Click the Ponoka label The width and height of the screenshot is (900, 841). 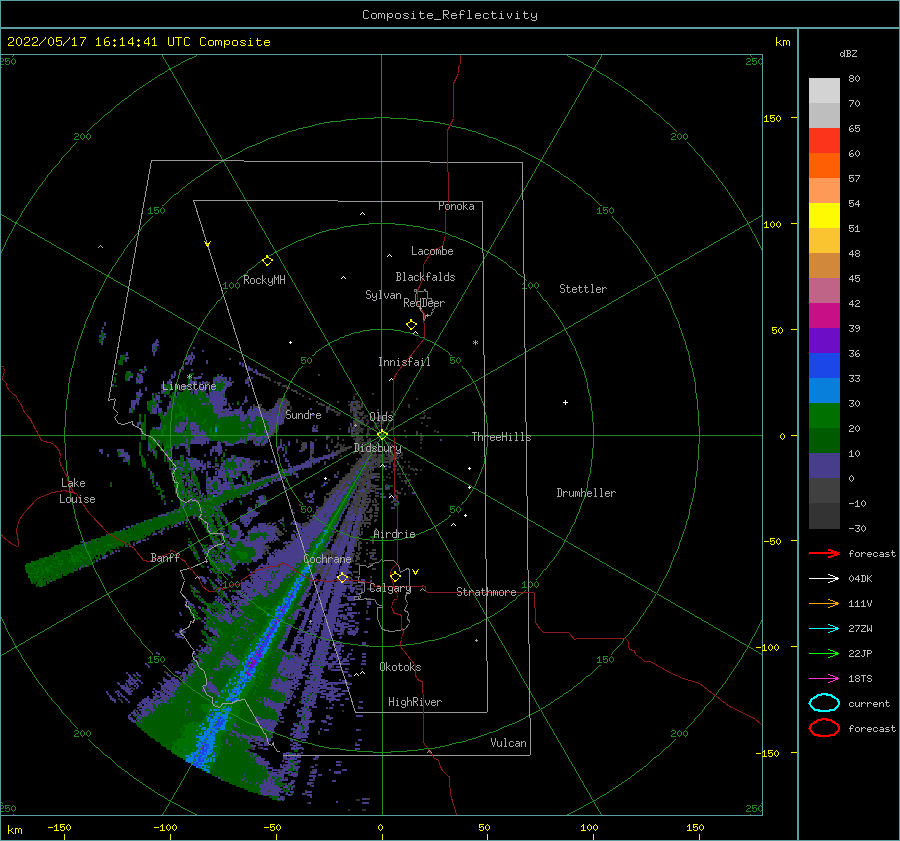[456, 206]
